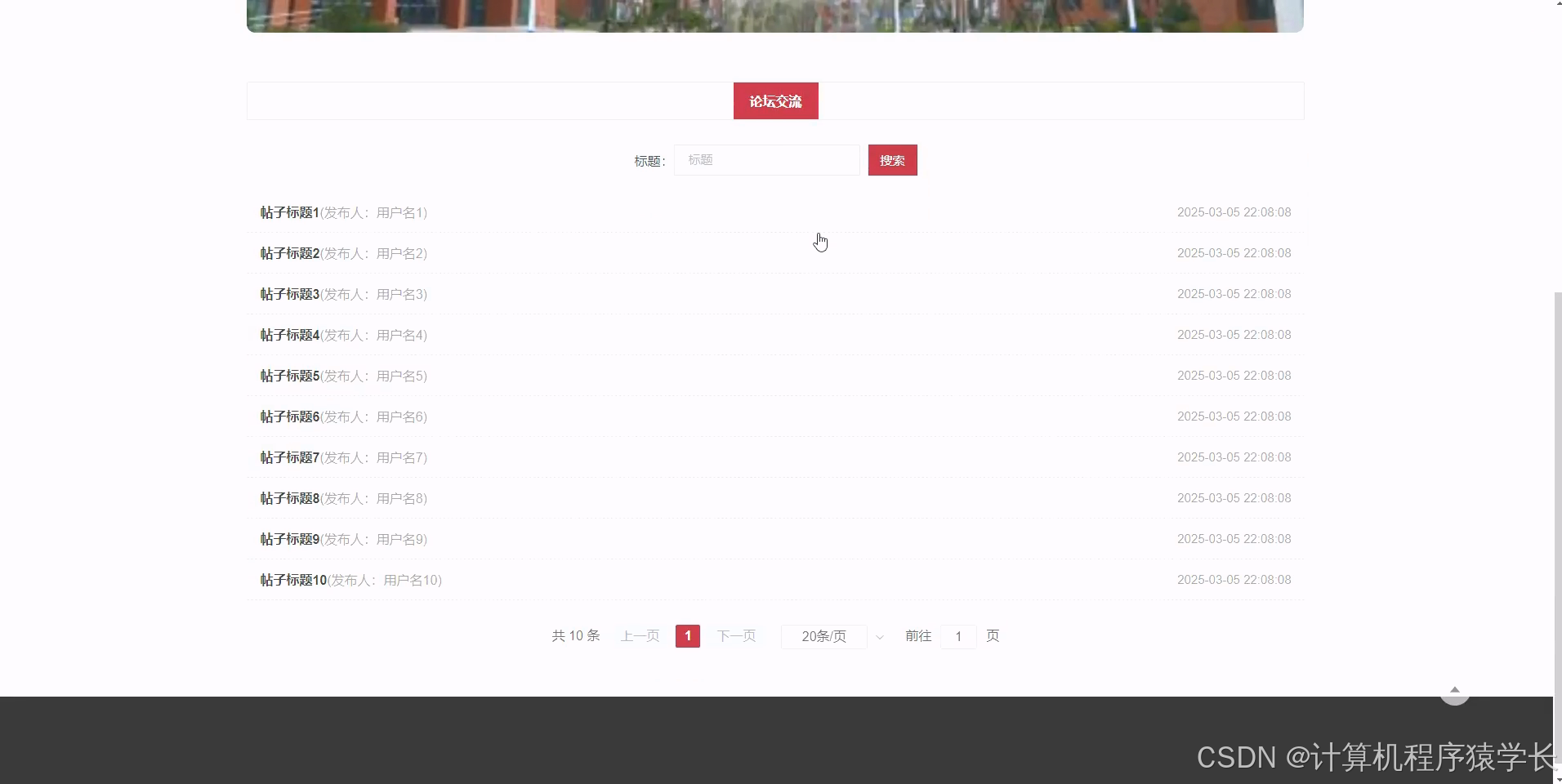
Task: Go to the next page with 下一页
Action: tap(735, 635)
